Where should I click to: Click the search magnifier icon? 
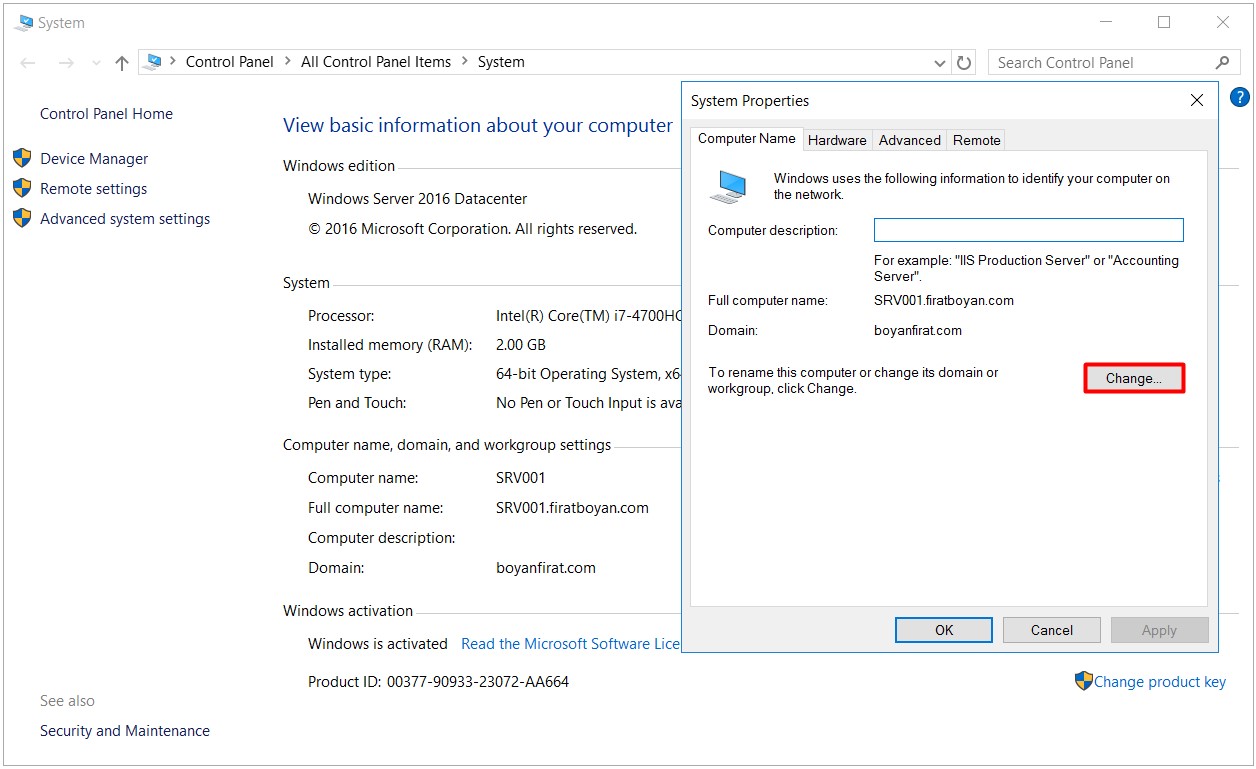click(x=1222, y=62)
